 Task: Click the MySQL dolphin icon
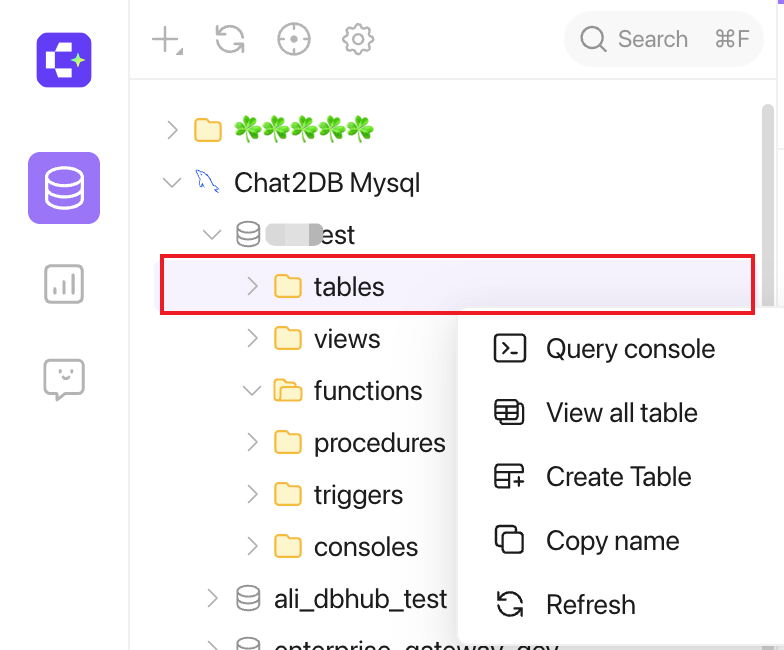pos(207,182)
